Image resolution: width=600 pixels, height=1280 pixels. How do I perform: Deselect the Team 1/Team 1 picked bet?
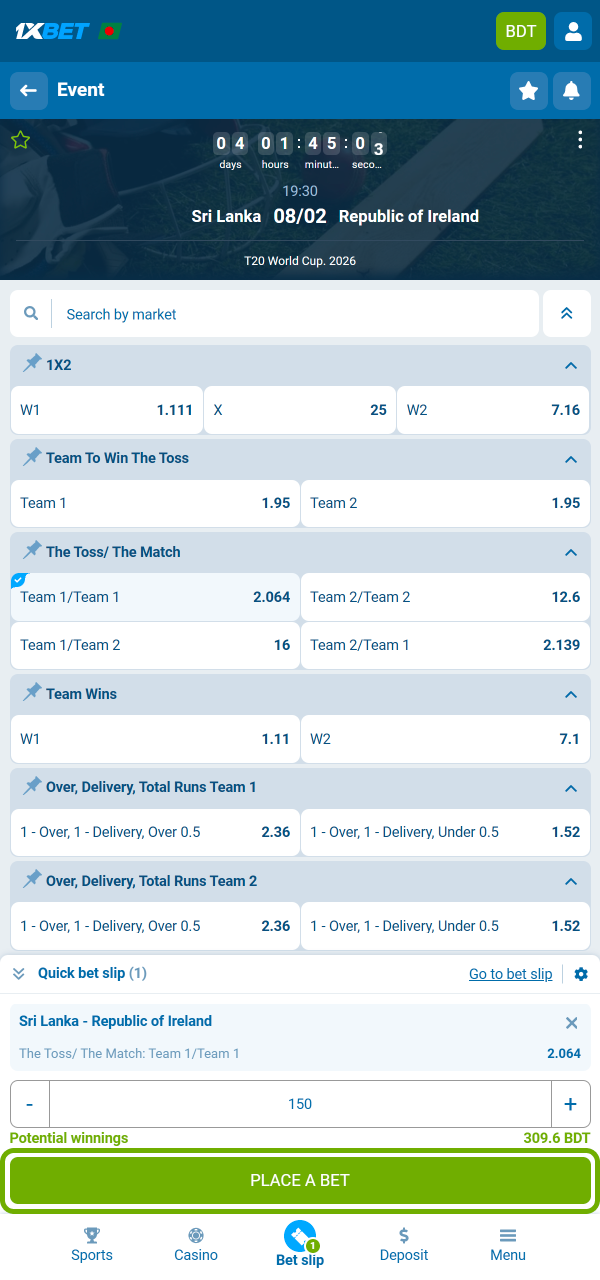155,598
